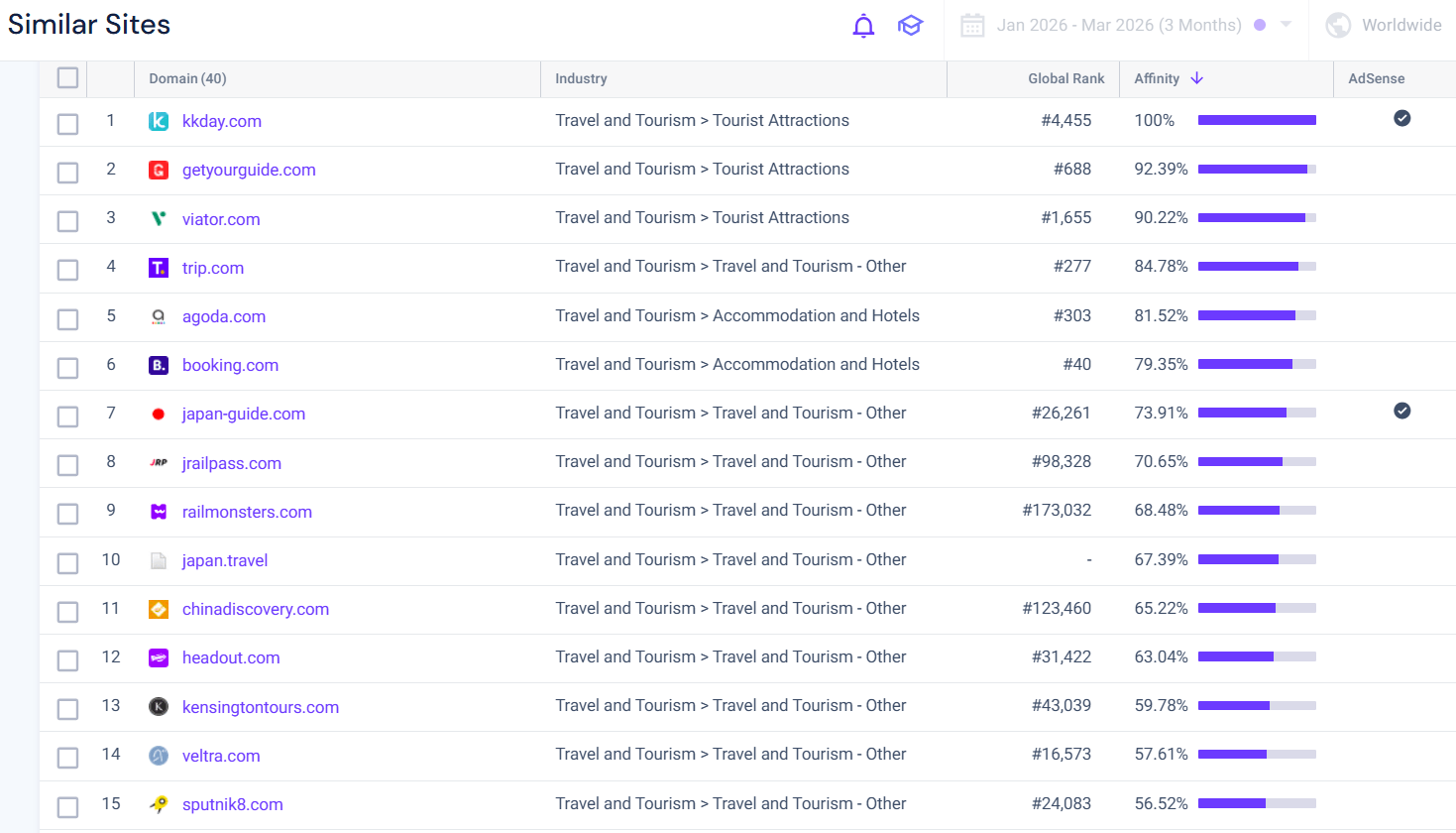Viewport: 1456px width, 833px height.
Task: Check the box for kkday.com row
Action: [x=67, y=124]
